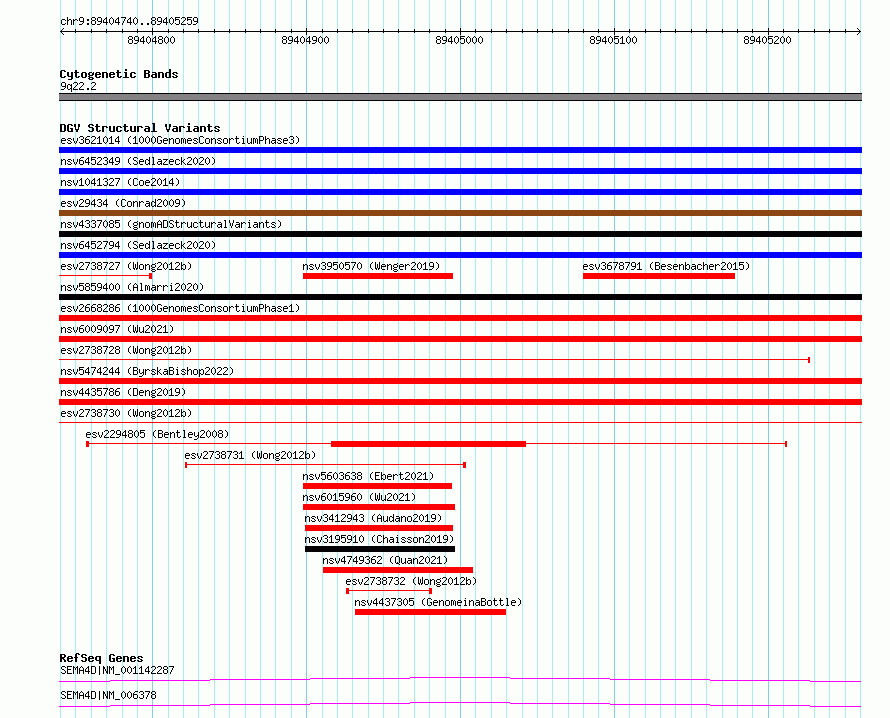Select the nsv6452794 Sedlazeck2020 variant label
Viewport: 890px width, 718px height.
click(138, 245)
